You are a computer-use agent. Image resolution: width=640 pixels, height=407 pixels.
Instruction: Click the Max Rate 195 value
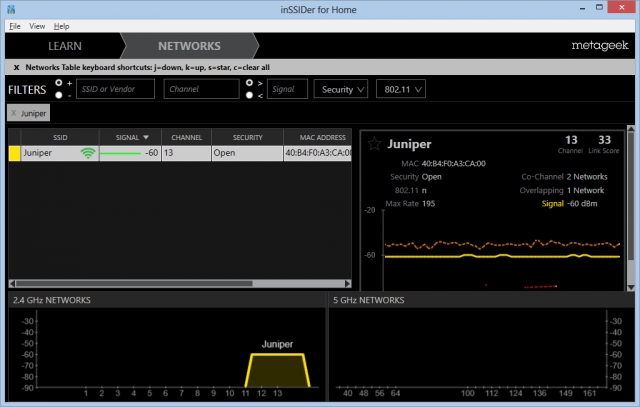pos(428,204)
